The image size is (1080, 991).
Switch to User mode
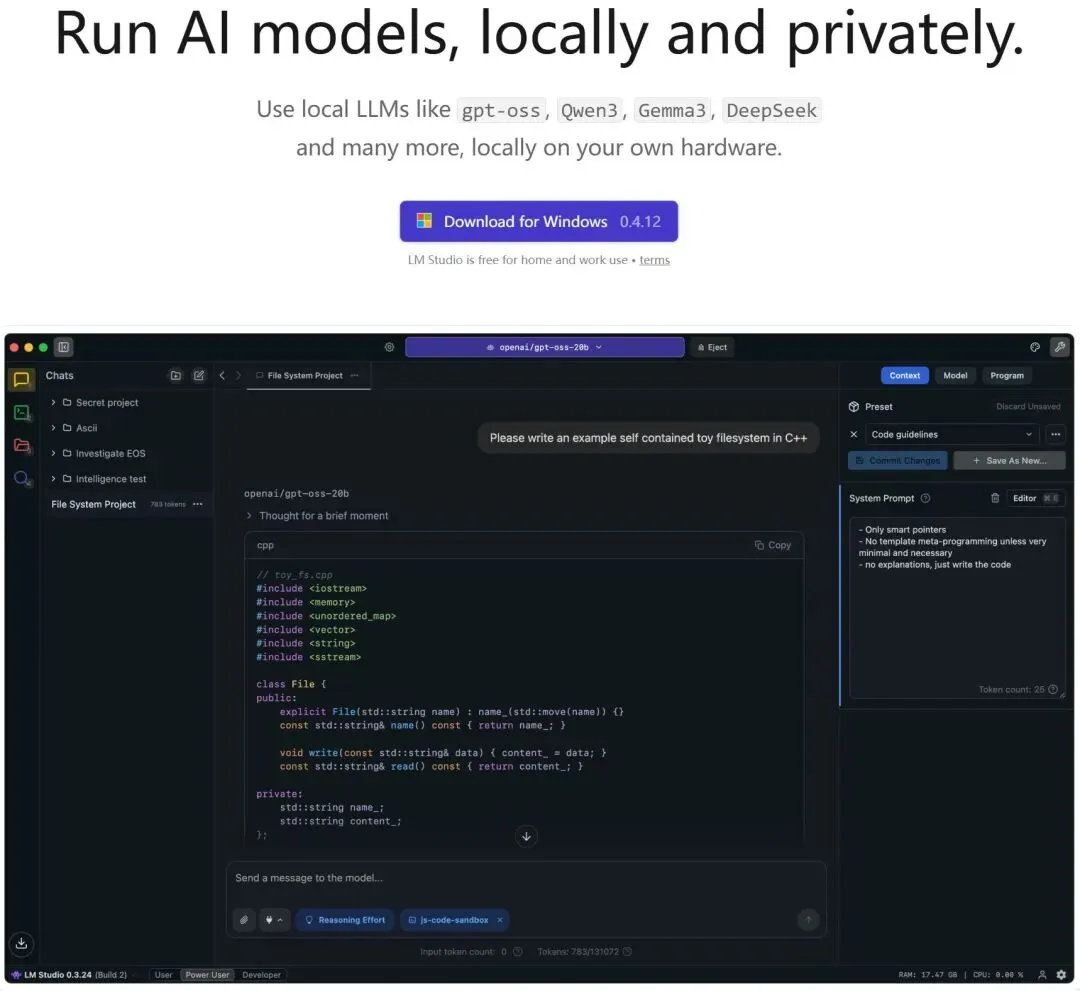[x=163, y=974]
